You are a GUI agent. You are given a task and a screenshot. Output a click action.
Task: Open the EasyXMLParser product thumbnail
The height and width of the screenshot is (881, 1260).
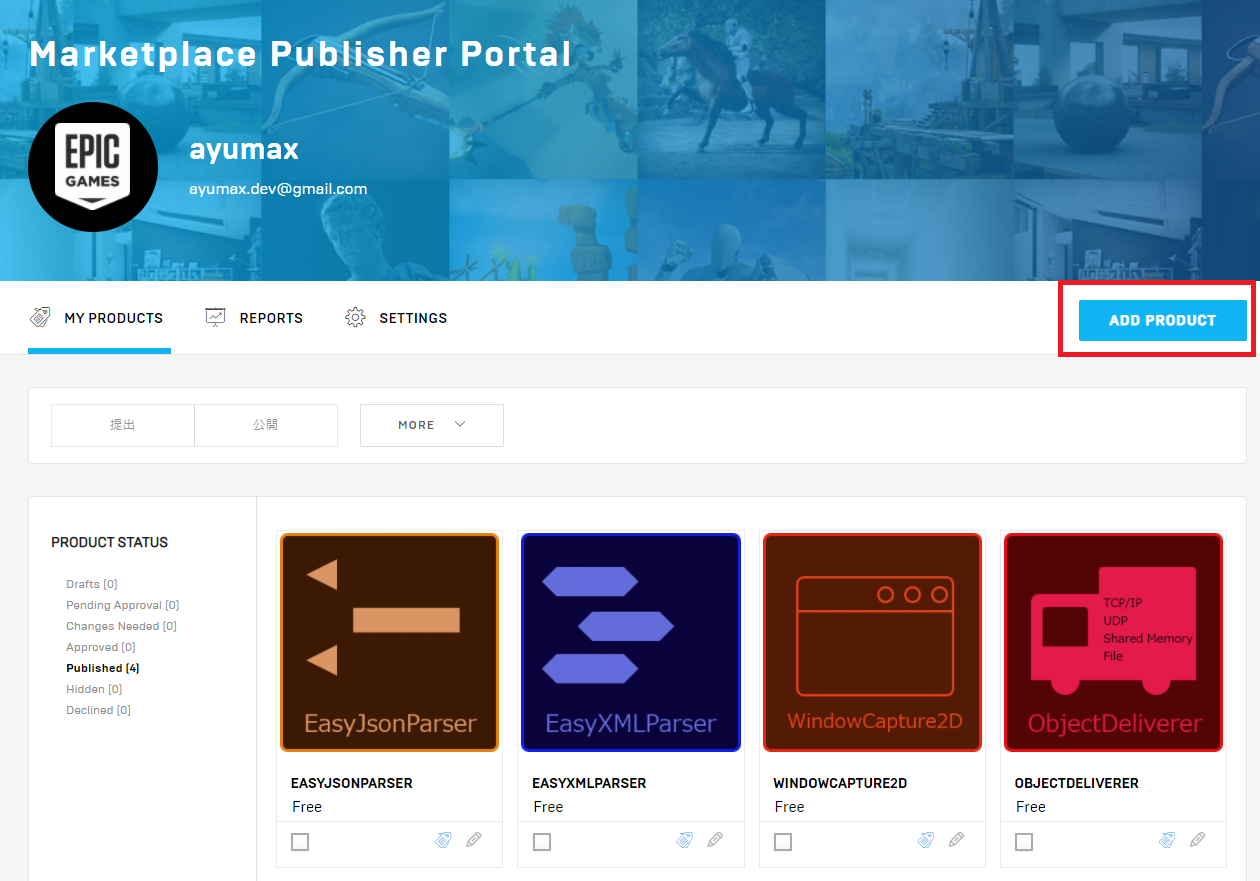click(x=630, y=642)
